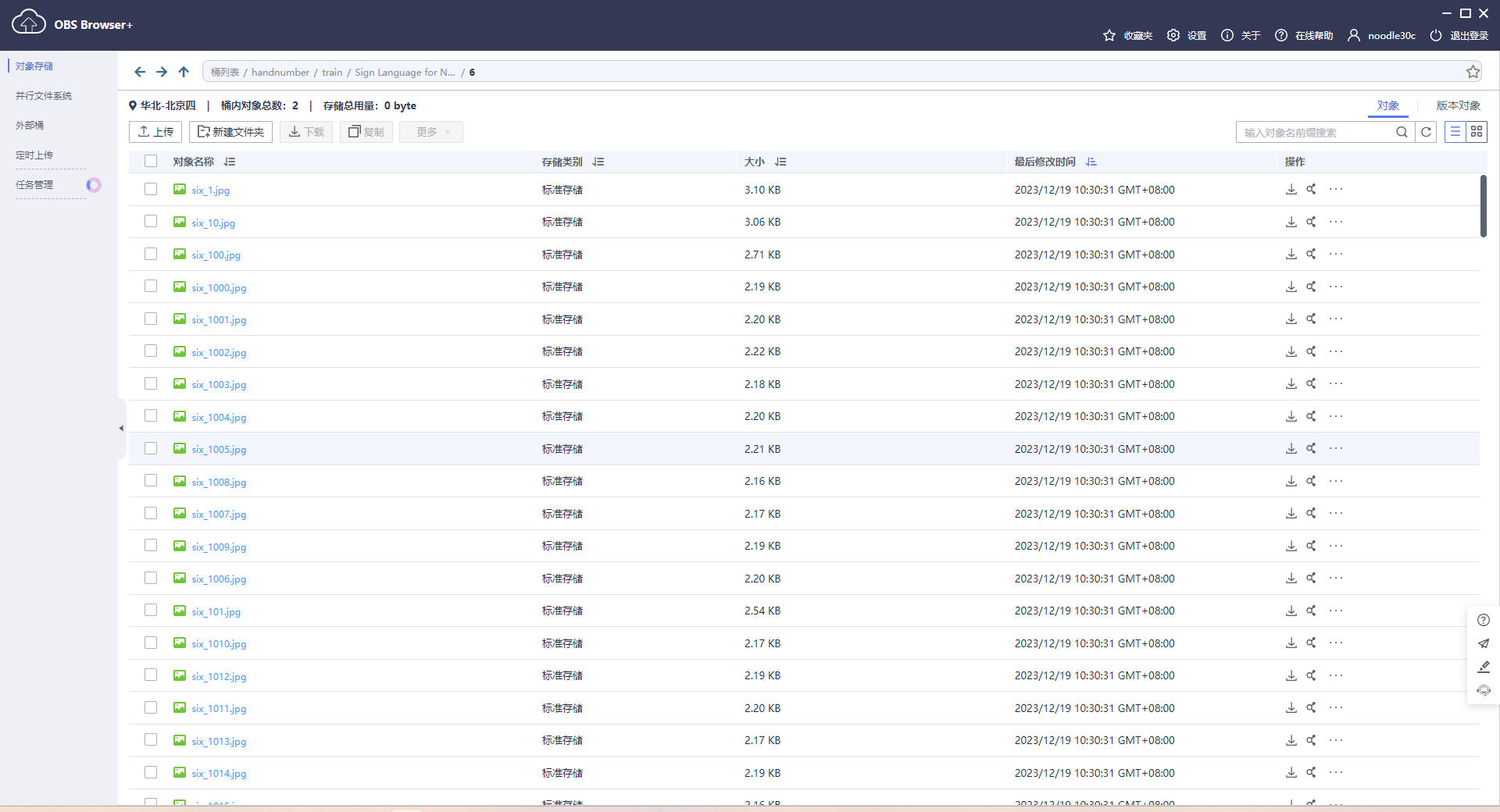This screenshot has height=812, width=1500.
Task: Open the 更多 (More) dropdown
Action: [431, 132]
